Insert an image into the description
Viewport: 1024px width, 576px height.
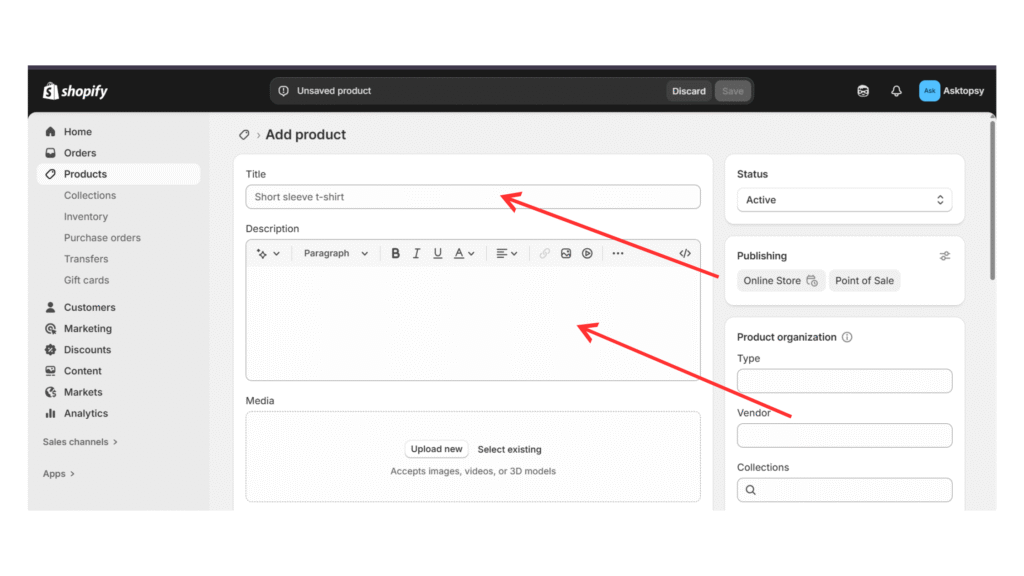(x=566, y=254)
